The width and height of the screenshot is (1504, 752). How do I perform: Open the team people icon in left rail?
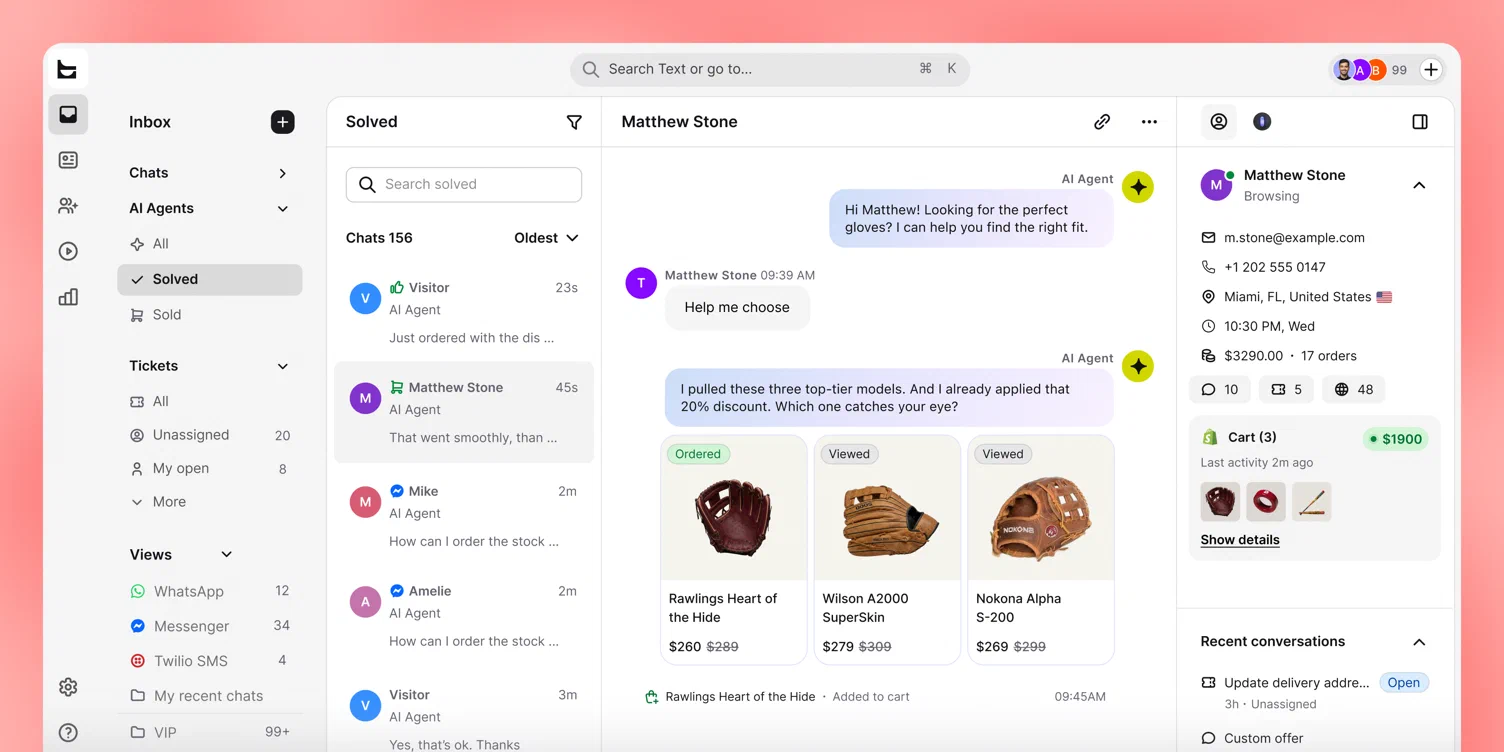pos(68,206)
